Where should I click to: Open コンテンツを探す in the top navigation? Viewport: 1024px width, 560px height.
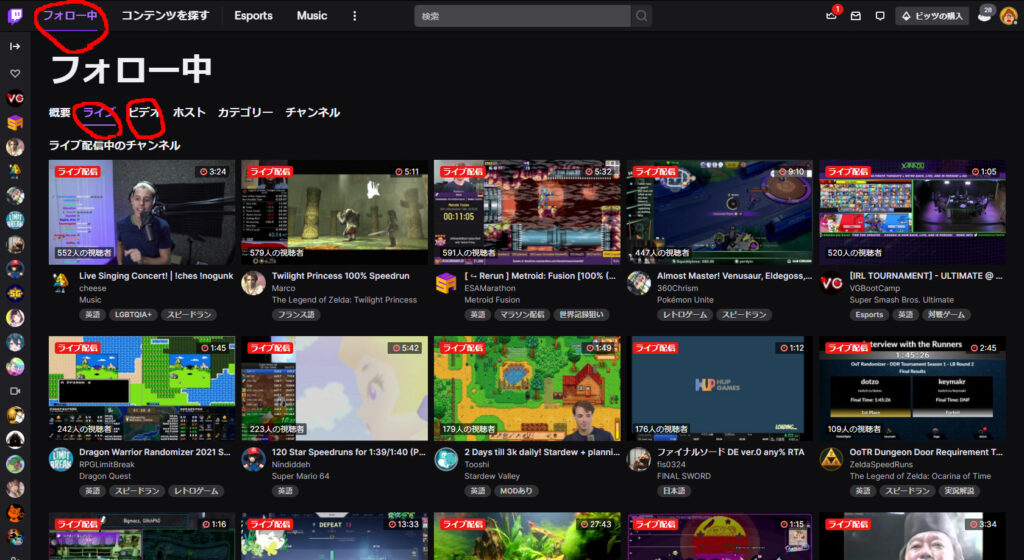coord(165,15)
